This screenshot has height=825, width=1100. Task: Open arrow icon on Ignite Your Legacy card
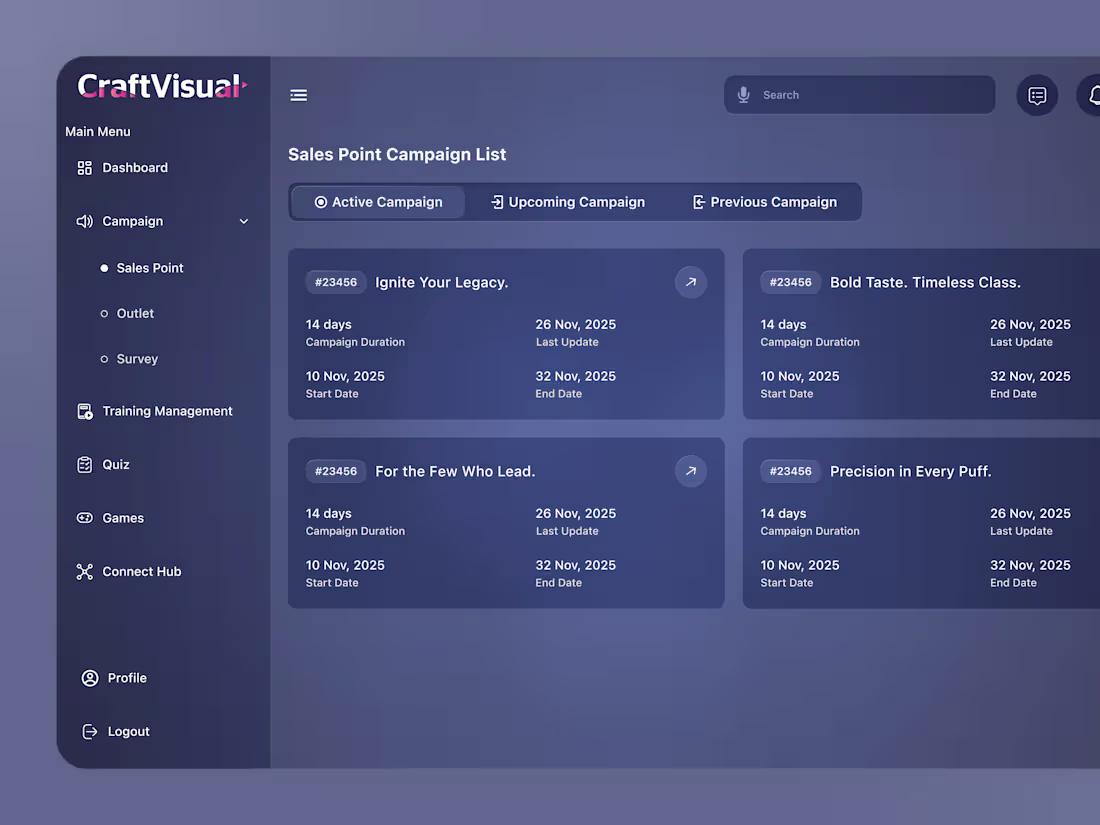coord(690,282)
